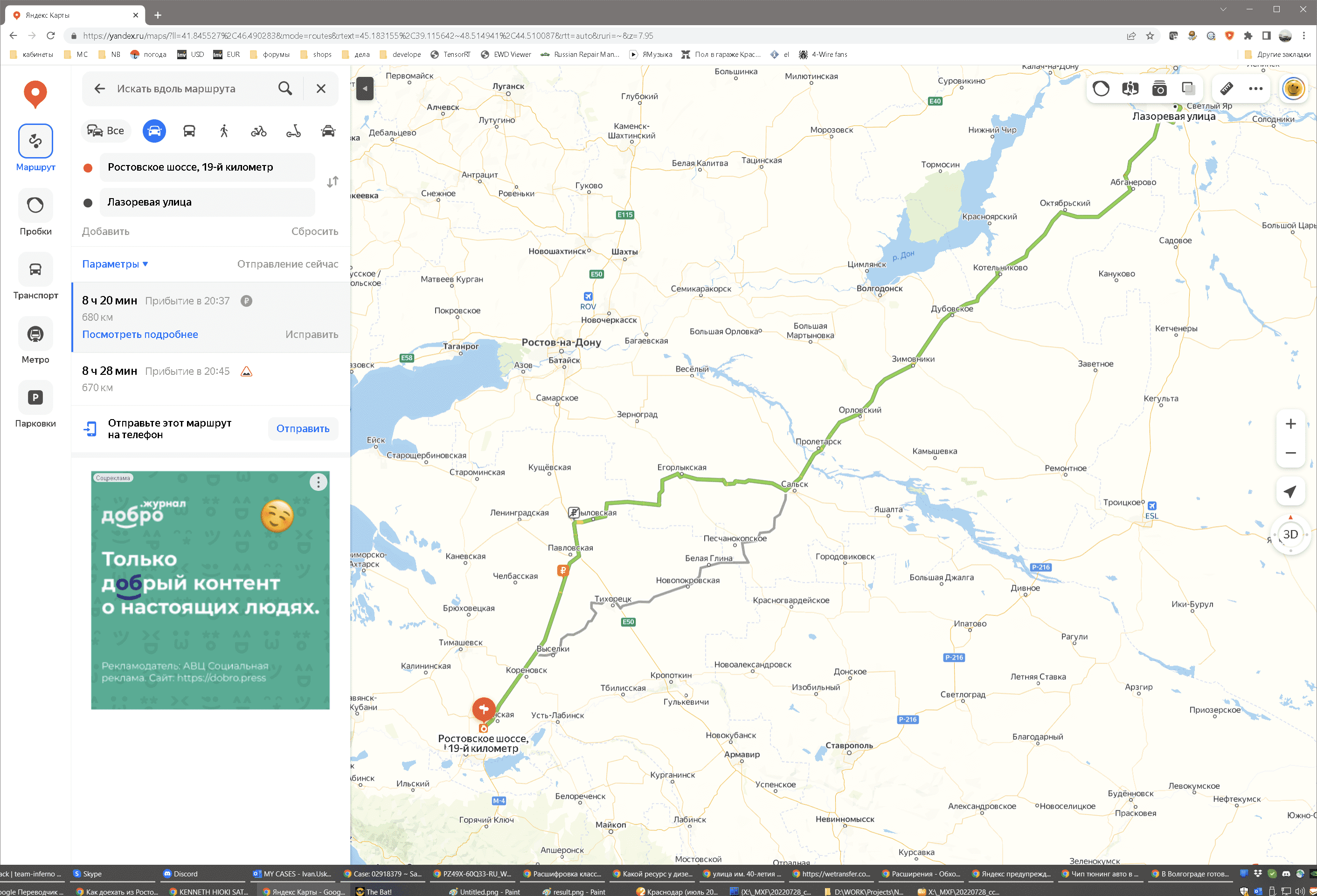
Task: Open the ruler measurement tool
Action: tap(1227, 89)
